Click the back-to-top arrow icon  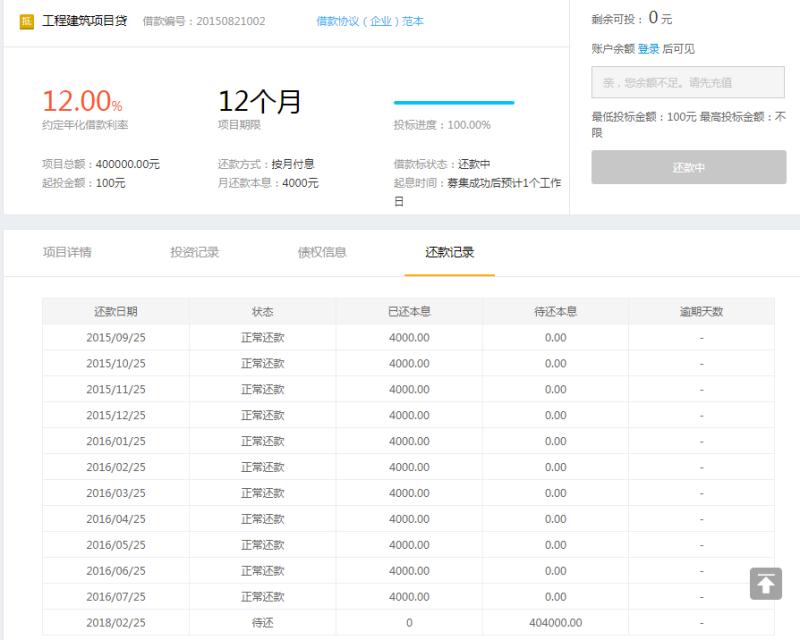pyautogui.click(x=765, y=583)
